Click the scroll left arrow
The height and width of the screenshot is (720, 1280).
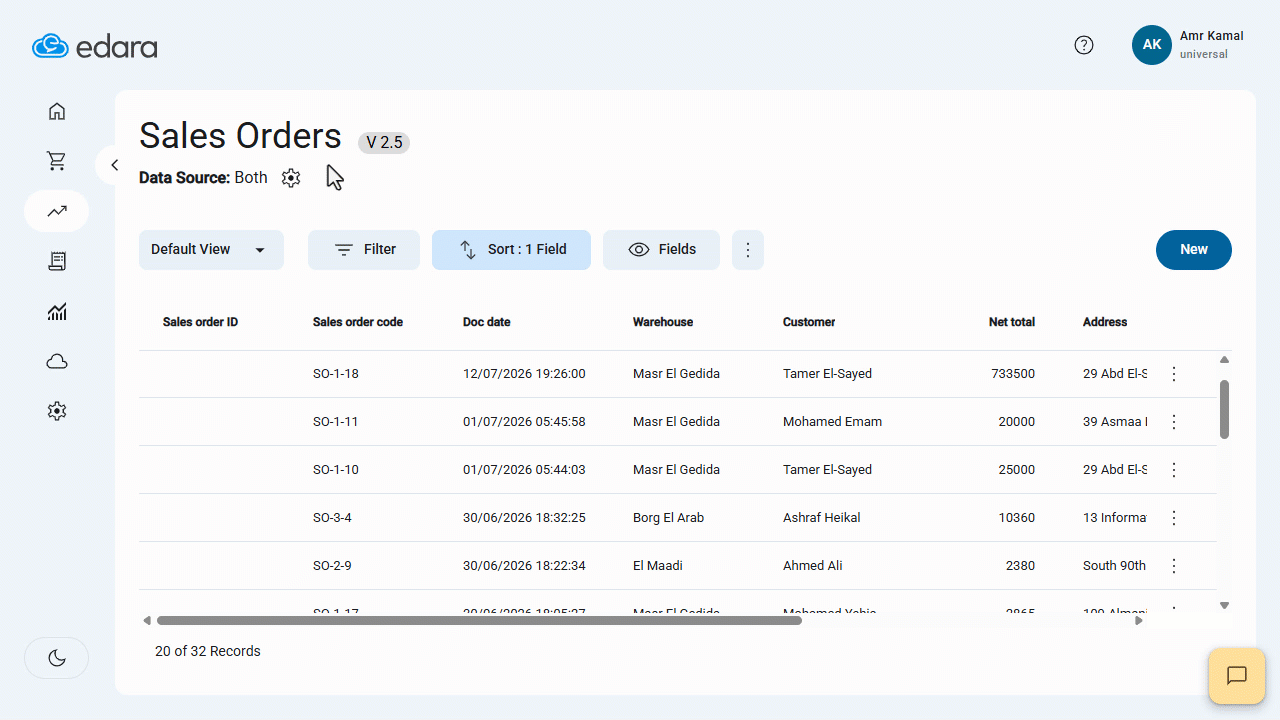click(147, 621)
